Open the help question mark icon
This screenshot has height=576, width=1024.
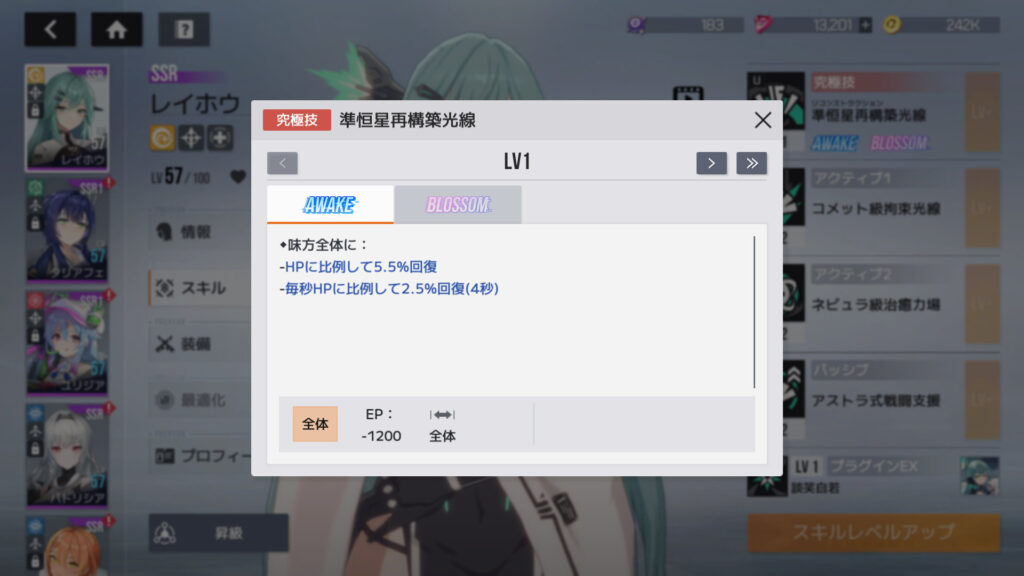coord(184,29)
